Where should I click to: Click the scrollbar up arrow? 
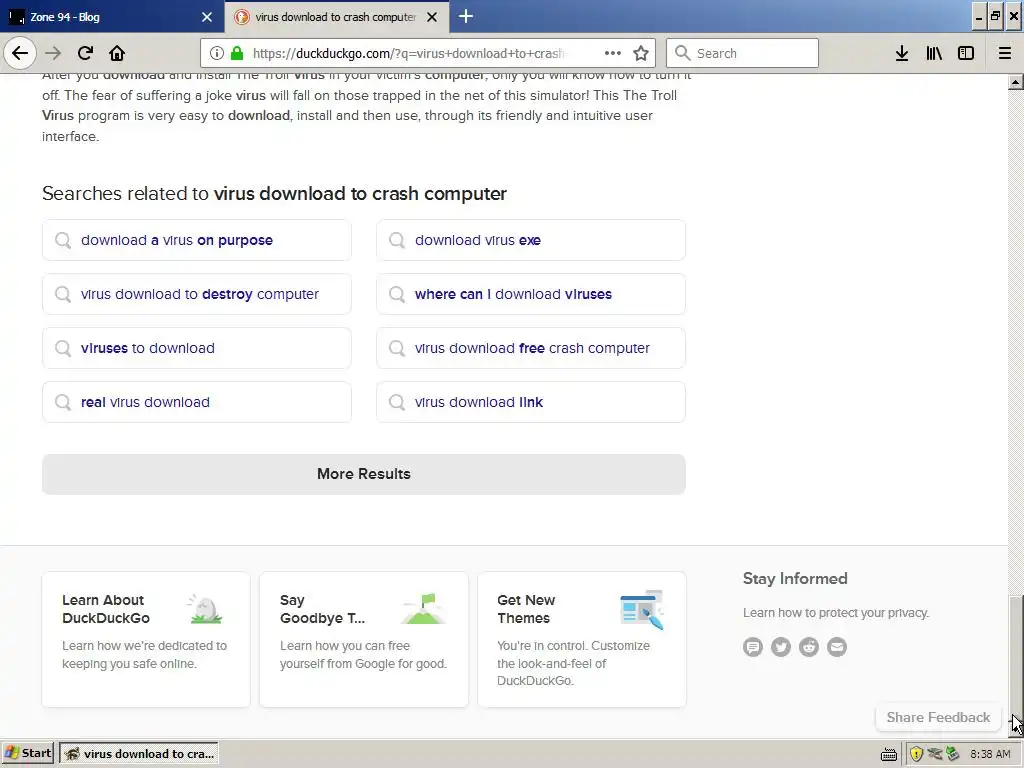[1016, 82]
